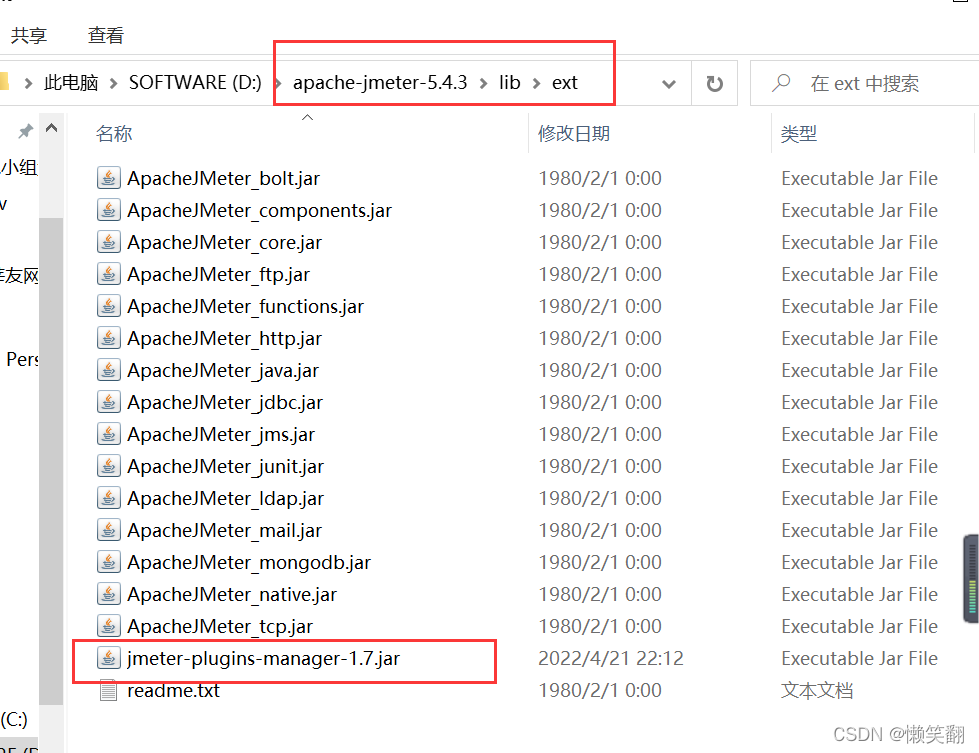This screenshot has width=979, height=753.
Task: Select the file name jmeter-plugins-manager-1.7.jar
Action: point(263,659)
